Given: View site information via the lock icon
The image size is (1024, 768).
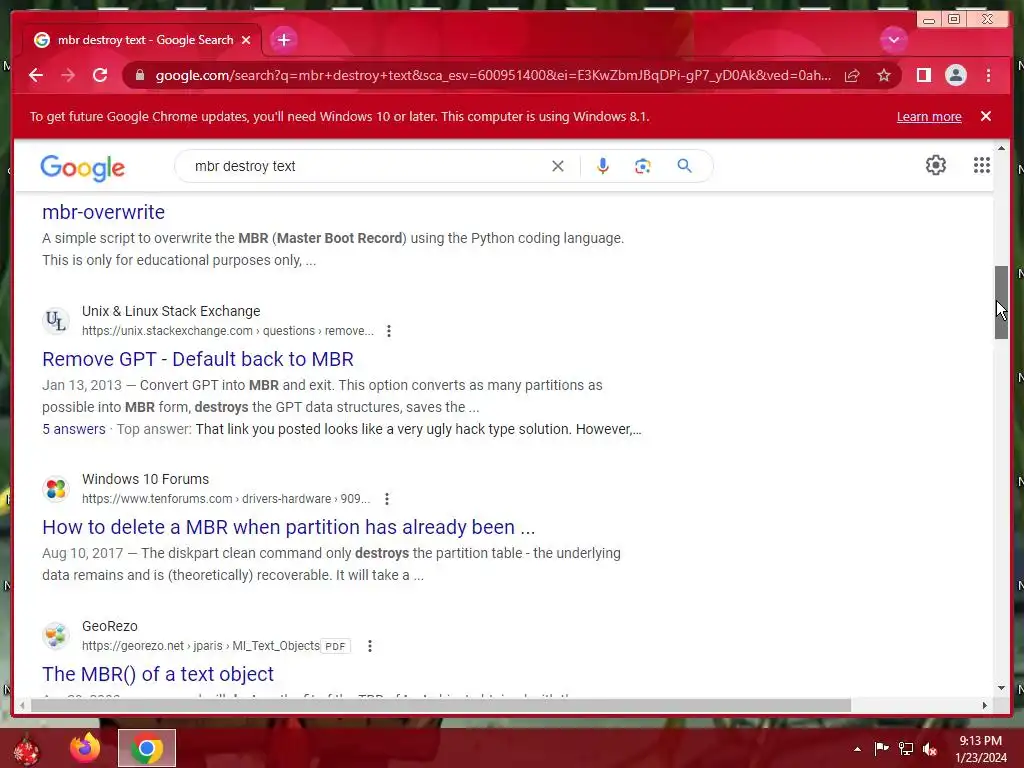Looking at the screenshot, I should (139, 75).
